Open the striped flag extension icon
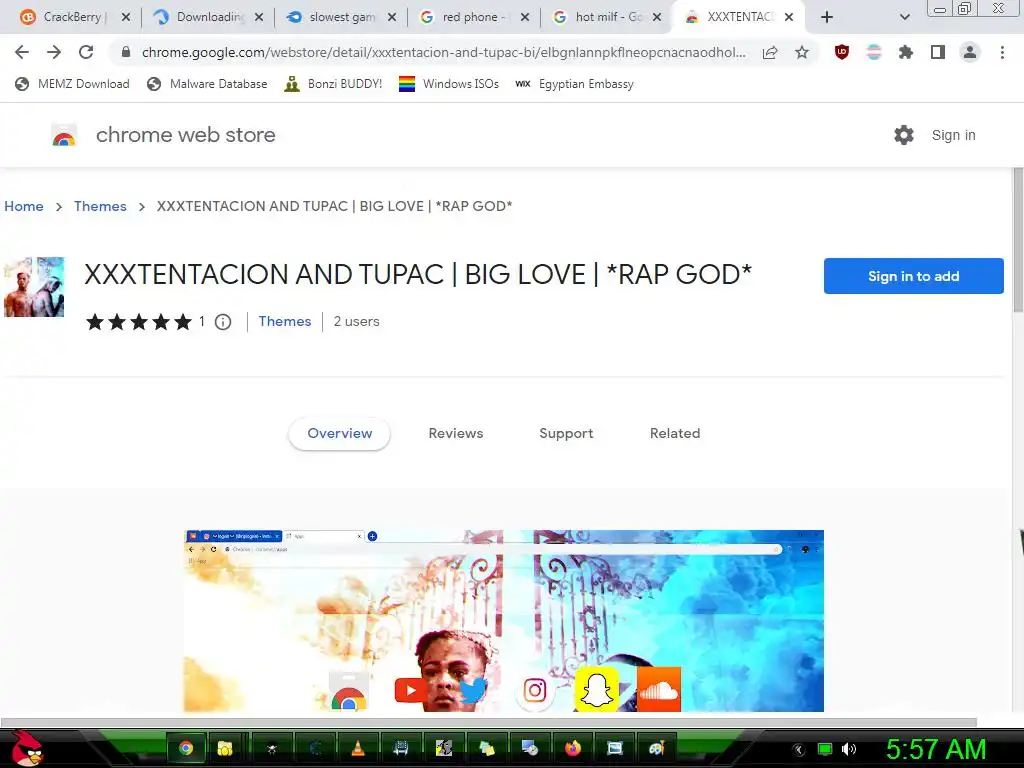 point(874,52)
